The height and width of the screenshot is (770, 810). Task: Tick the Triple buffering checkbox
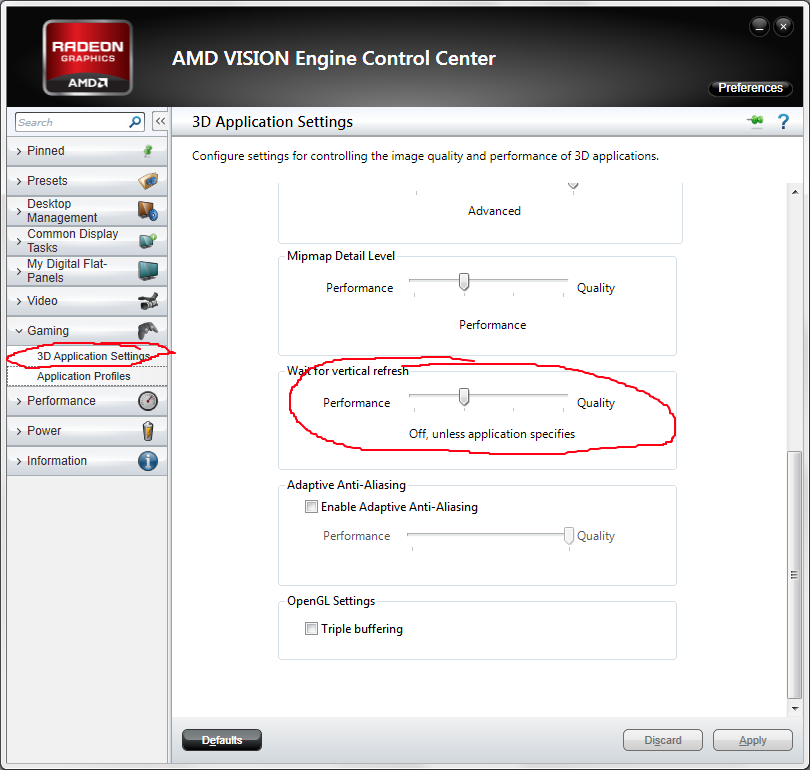pyautogui.click(x=311, y=628)
